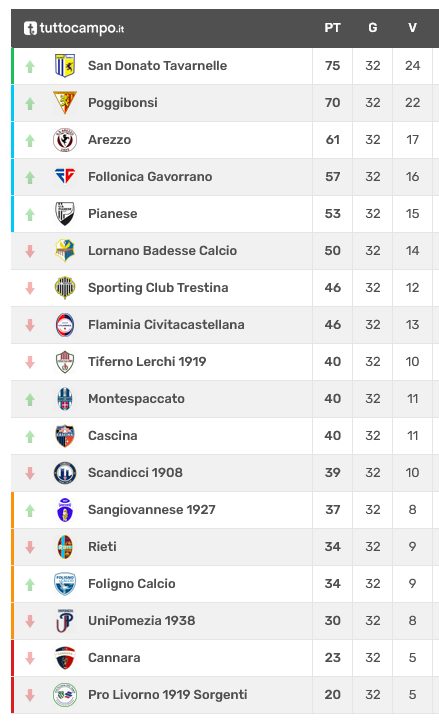This screenshot has height=724, width=439.
Task: Click the red down arrow beside Rieti
Action: 30,547
